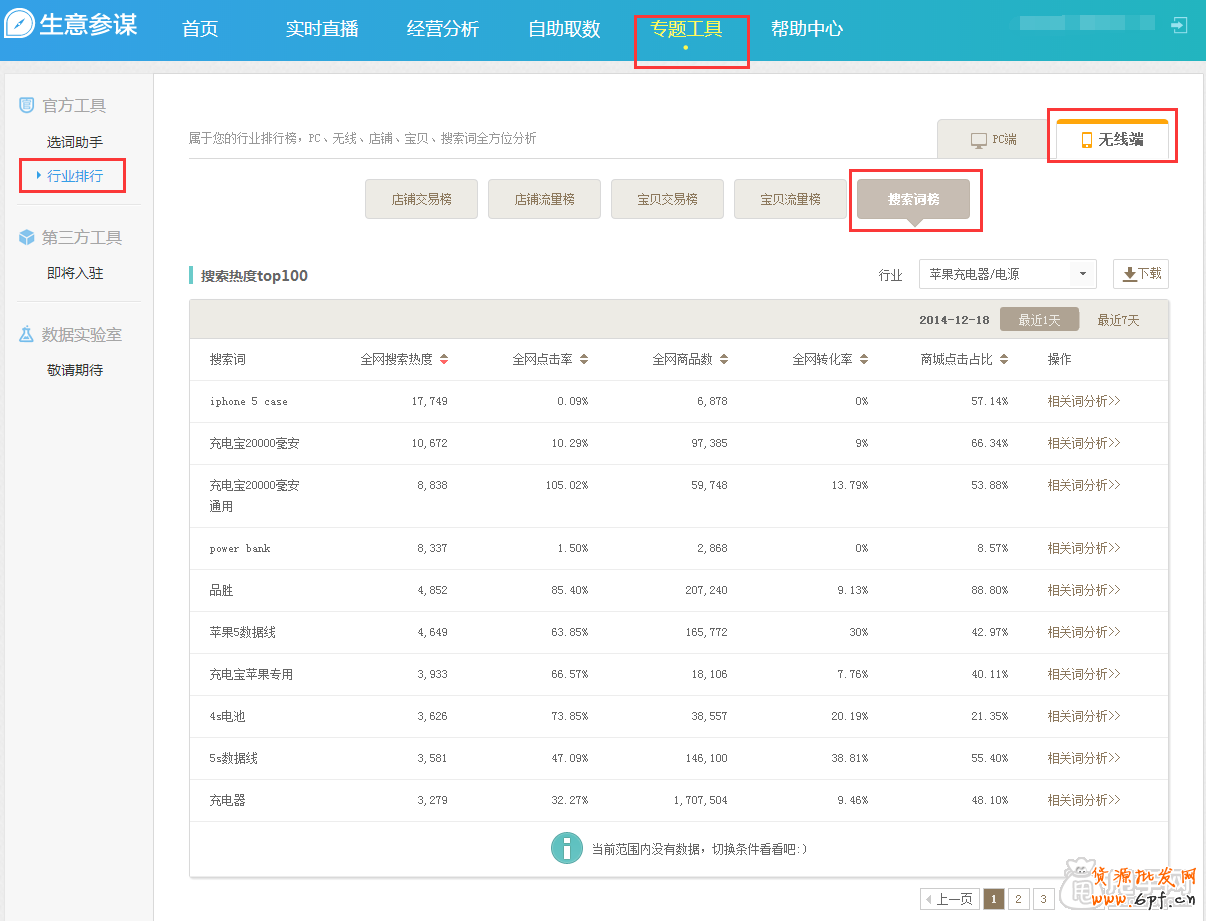
Task: Select the 店铺交易榜 ranking button
Action: click(x=421, y=199)
